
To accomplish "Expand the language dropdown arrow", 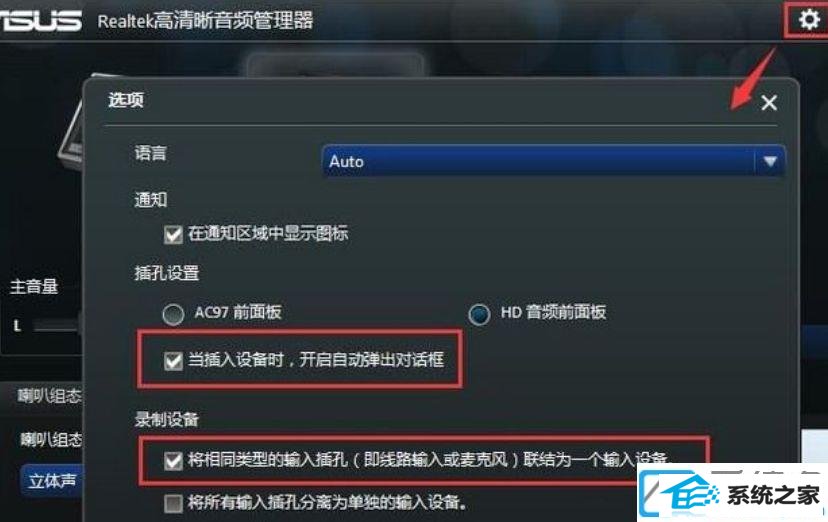I will (x=769, y=161).
